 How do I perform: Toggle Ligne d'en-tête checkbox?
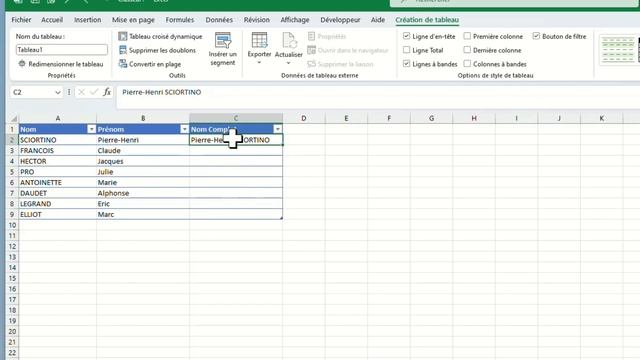[x=407, y=36]
